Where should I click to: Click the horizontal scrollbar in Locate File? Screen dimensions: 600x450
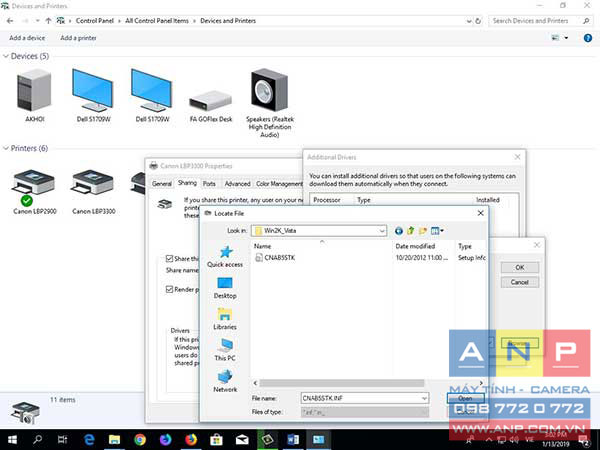click(341, 383)
